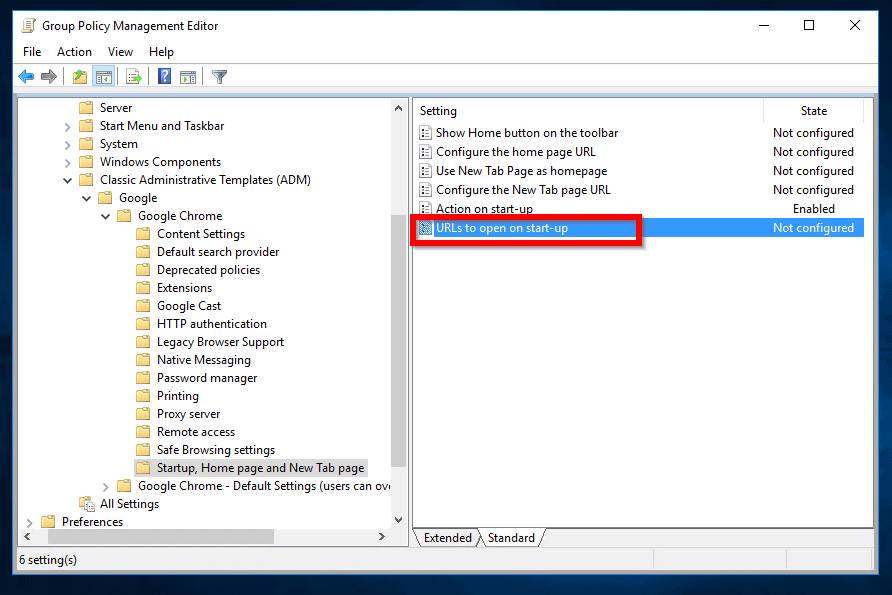The height and width of the screenshot is (595, 892).
Task: Click the Export List toolbar icon
Action: (x=133, y=77)
